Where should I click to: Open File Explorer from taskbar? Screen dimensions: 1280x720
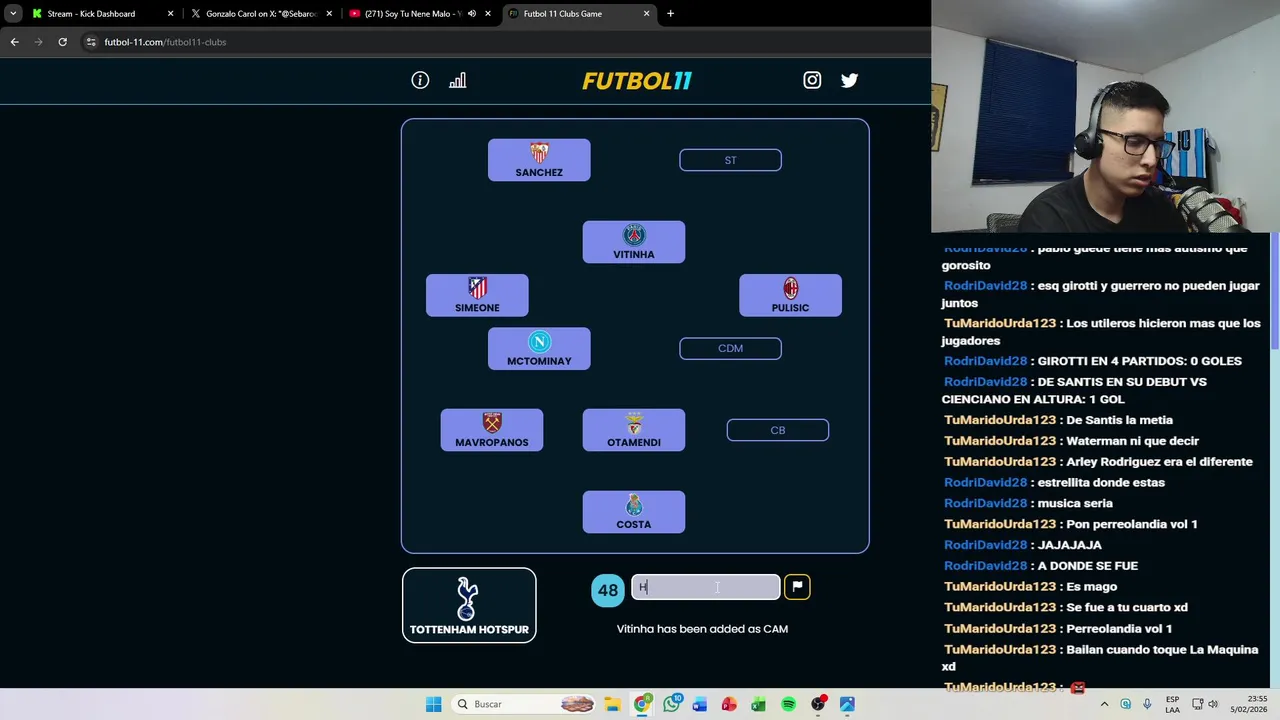[612, 704]
